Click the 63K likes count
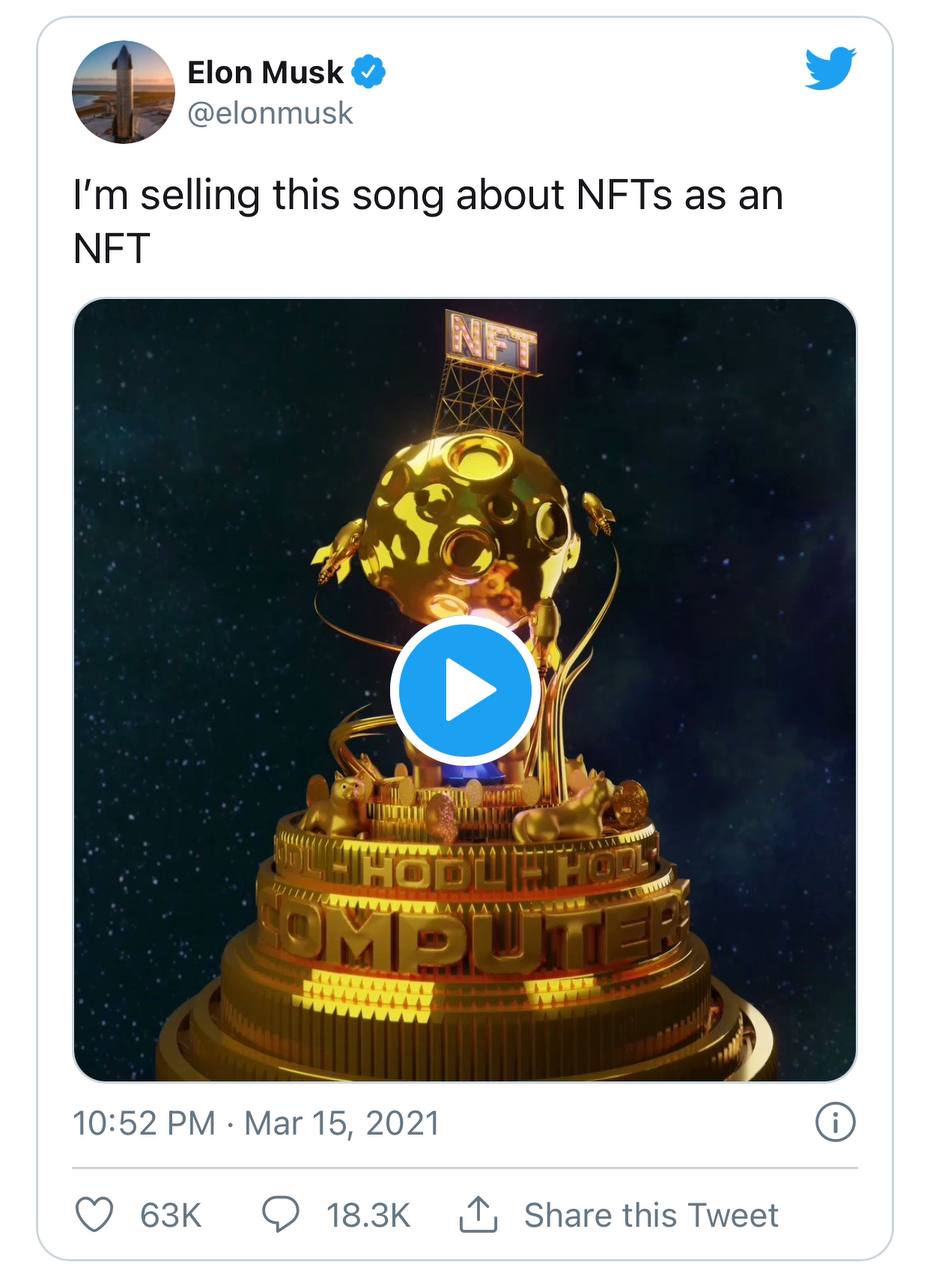930x1280 pixels. [x=171, y=1215]
